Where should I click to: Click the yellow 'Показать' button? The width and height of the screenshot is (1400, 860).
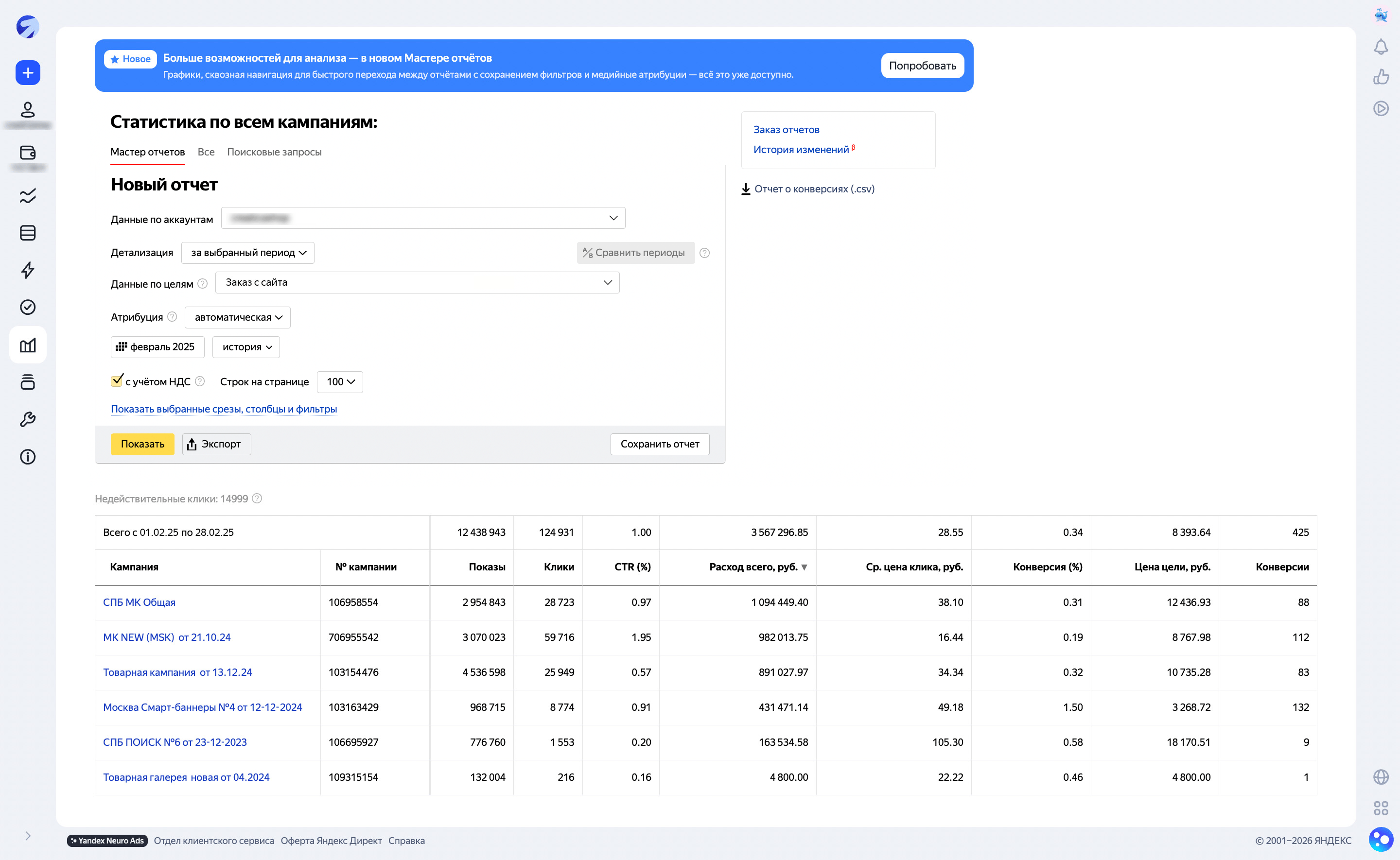pos(142,444)
